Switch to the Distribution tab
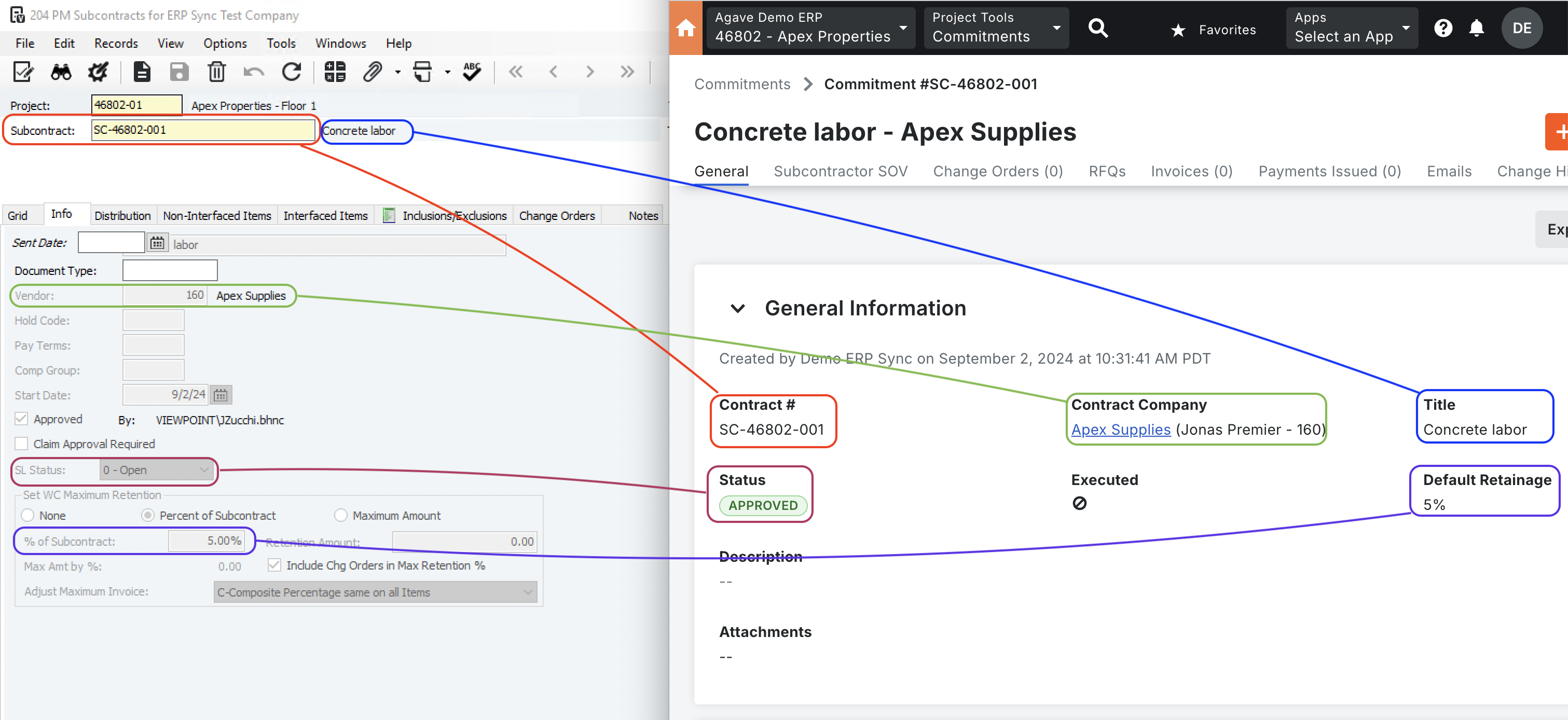 122,215
